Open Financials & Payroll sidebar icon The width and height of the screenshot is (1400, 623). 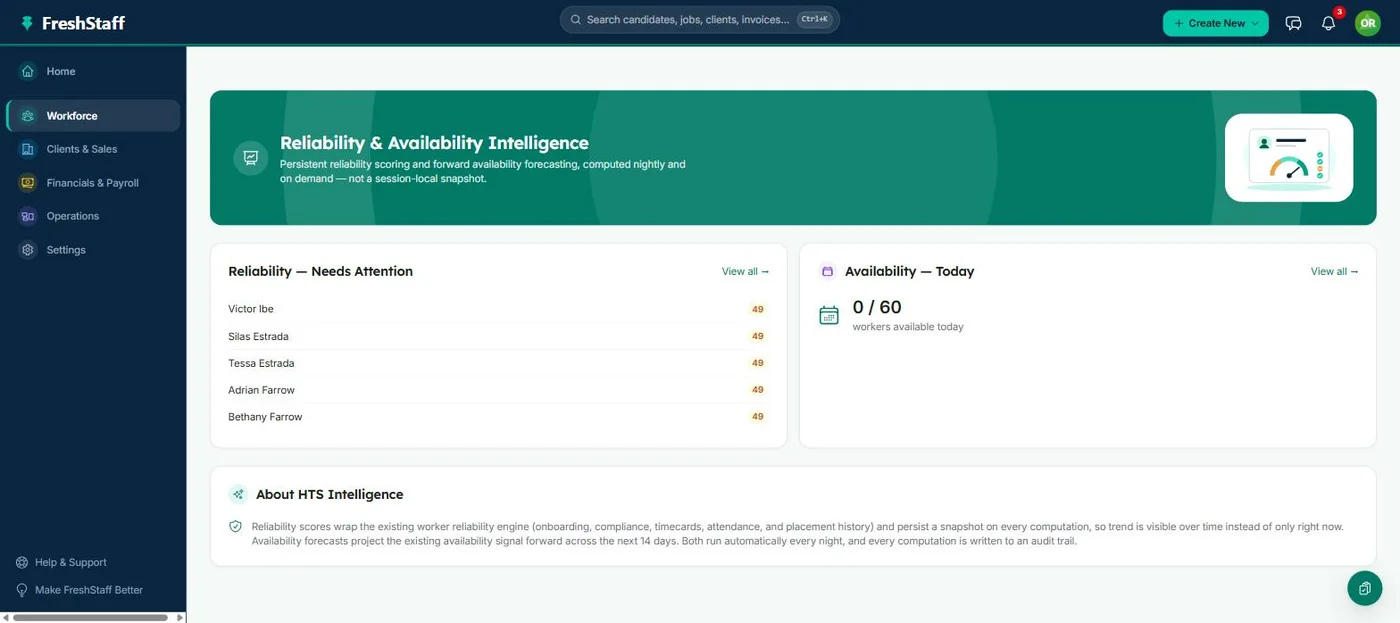[28, 183]
